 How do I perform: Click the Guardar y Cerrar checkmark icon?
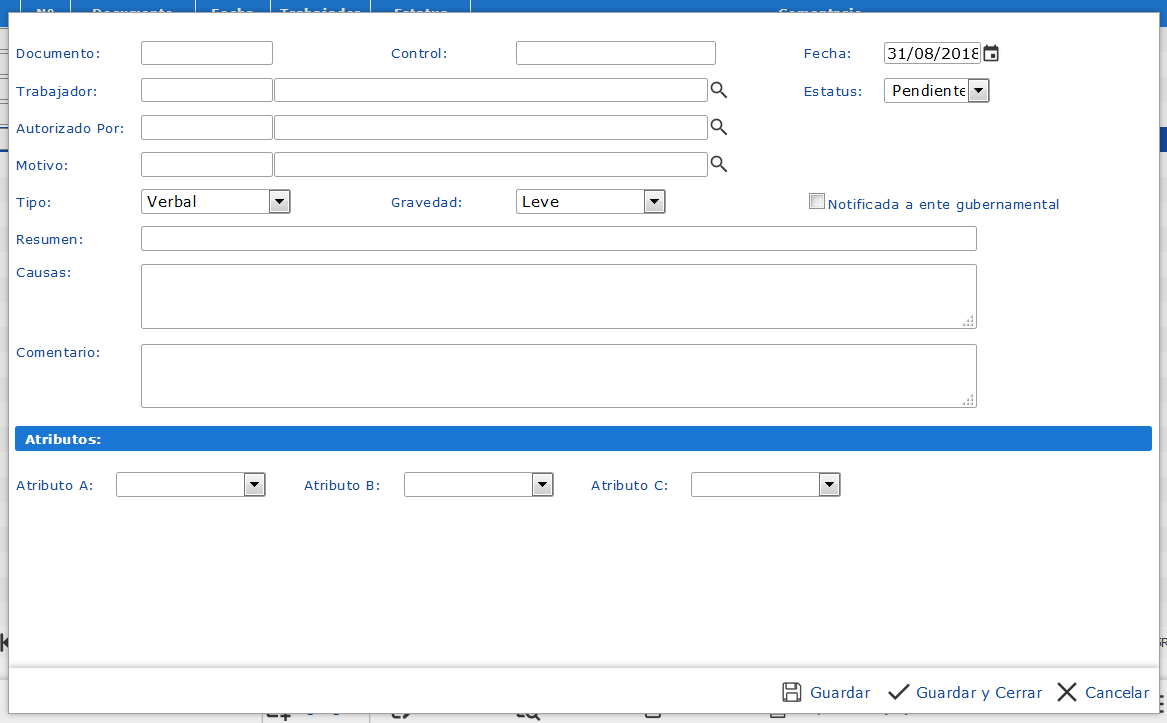pos(899,692)
